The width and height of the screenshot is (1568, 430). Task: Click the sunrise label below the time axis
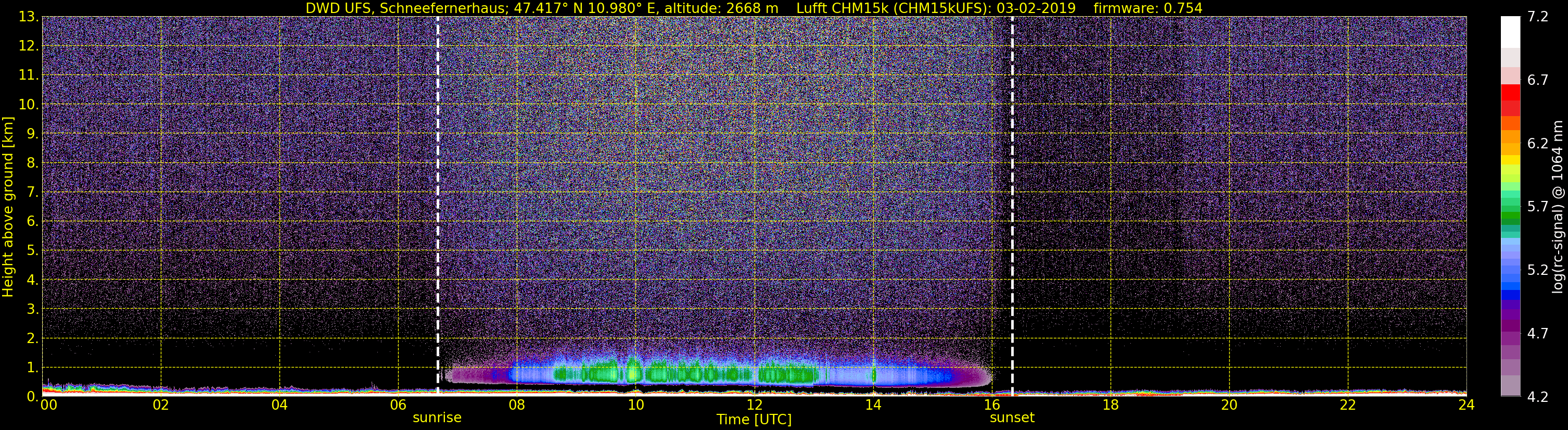coord(437,418)
